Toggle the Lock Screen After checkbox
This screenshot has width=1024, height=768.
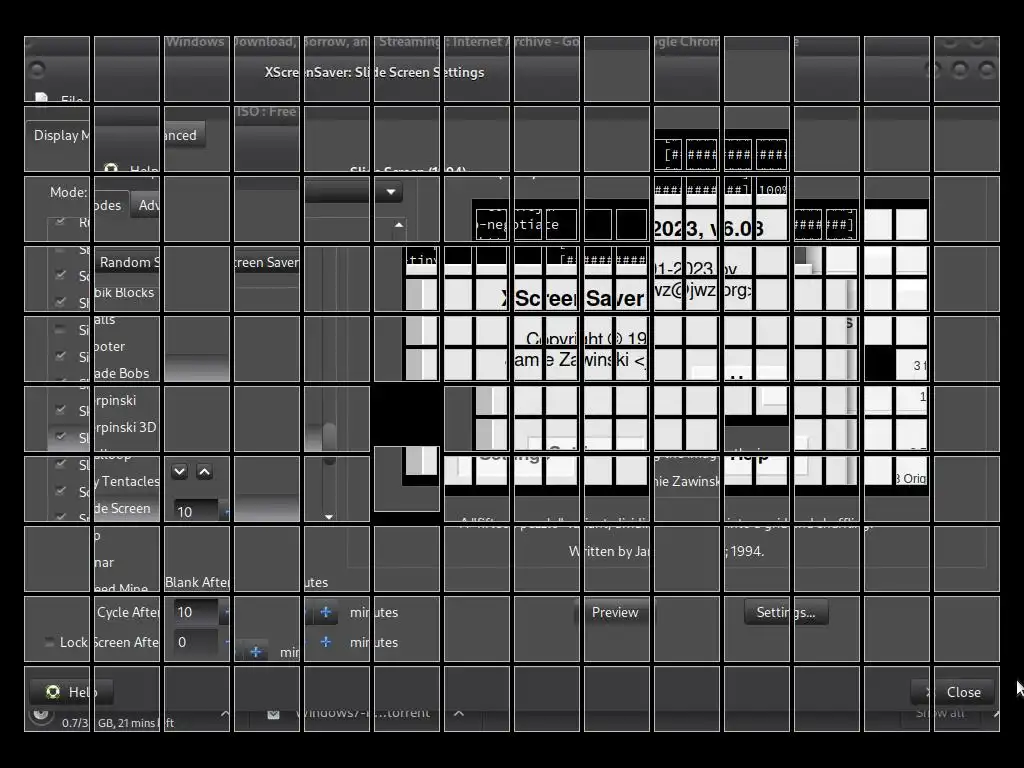tap(49, 642)
